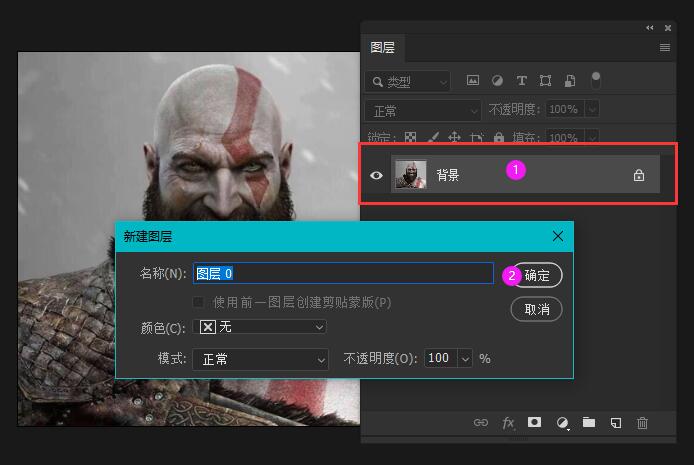Collapse the panel with double-arrow icon
Image resolution: width=694 pixels, height=465 pixels.
[649, 28]
